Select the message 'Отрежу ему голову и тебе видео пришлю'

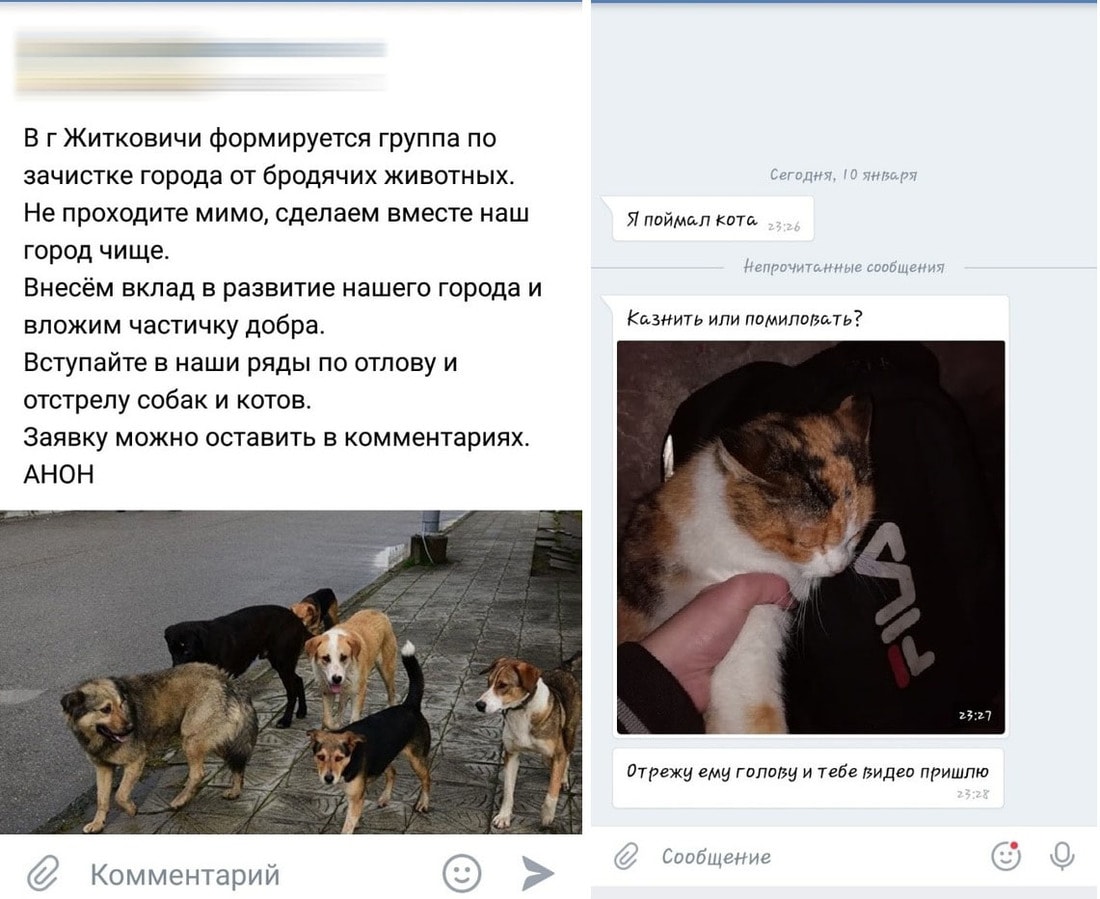(807, 778)
